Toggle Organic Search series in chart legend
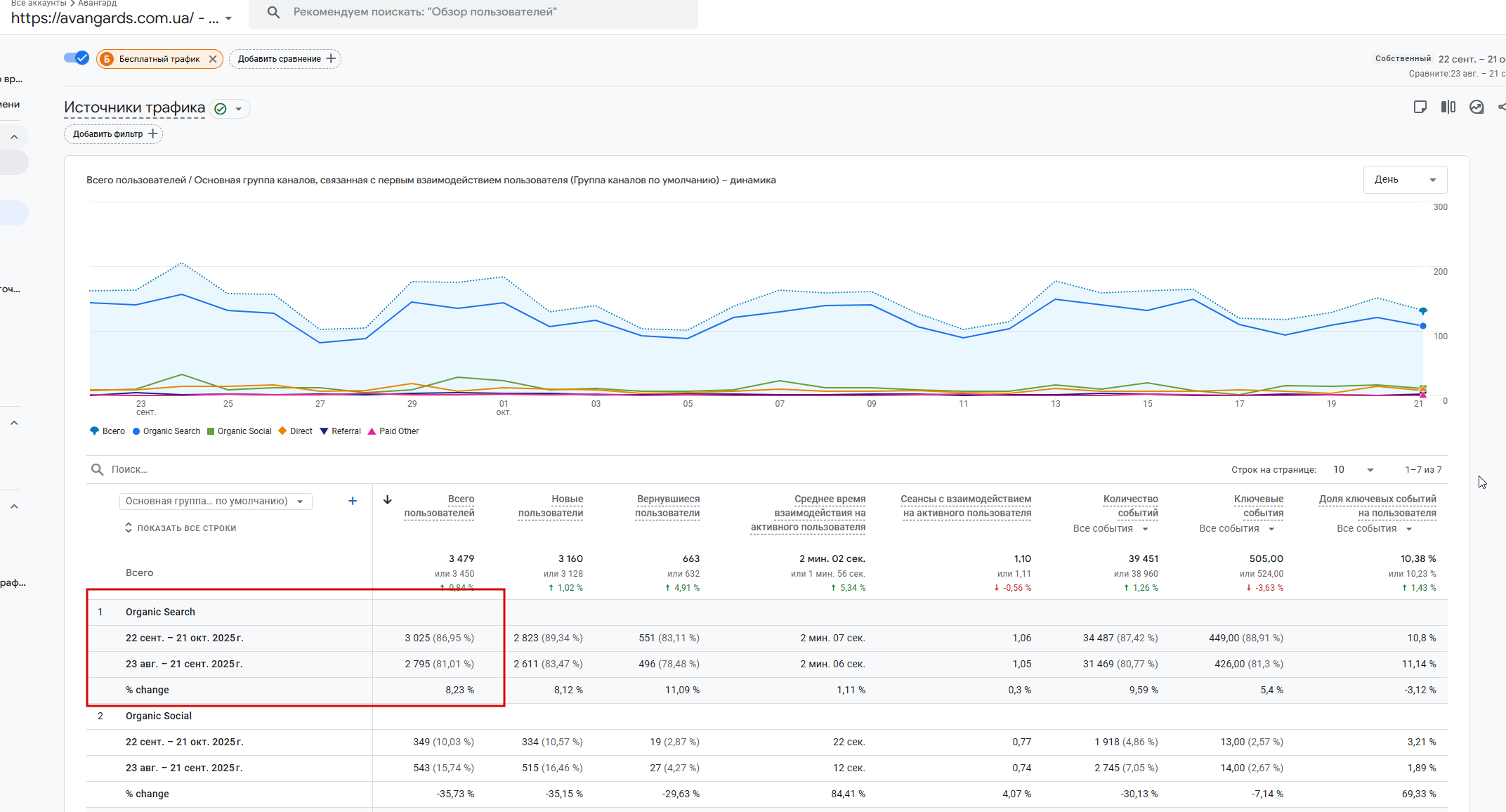Screen dimensions: 1506x812 (x=166, y=431)
